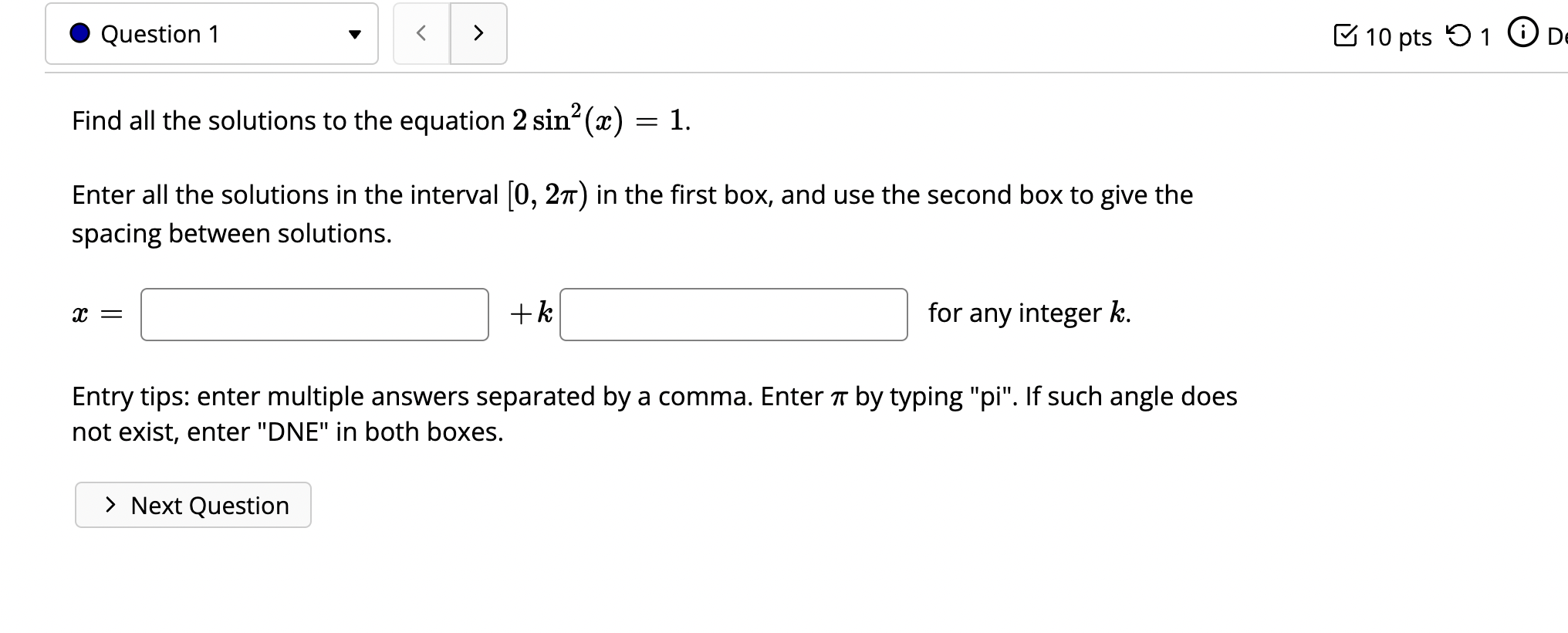Click the arrow icon inside Next Question button
This screenshot has width=1568, height=633.
[110, 505]
